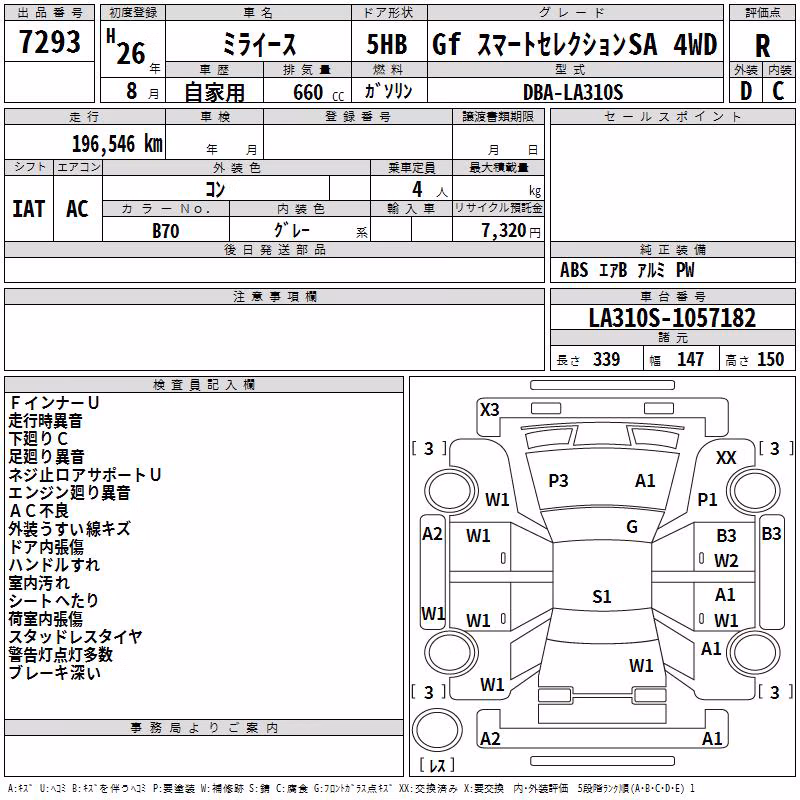The height and width of the screenshot is (800, 800).
Task: Select the 後日発送部品 section header
Action: coord(274,249)
